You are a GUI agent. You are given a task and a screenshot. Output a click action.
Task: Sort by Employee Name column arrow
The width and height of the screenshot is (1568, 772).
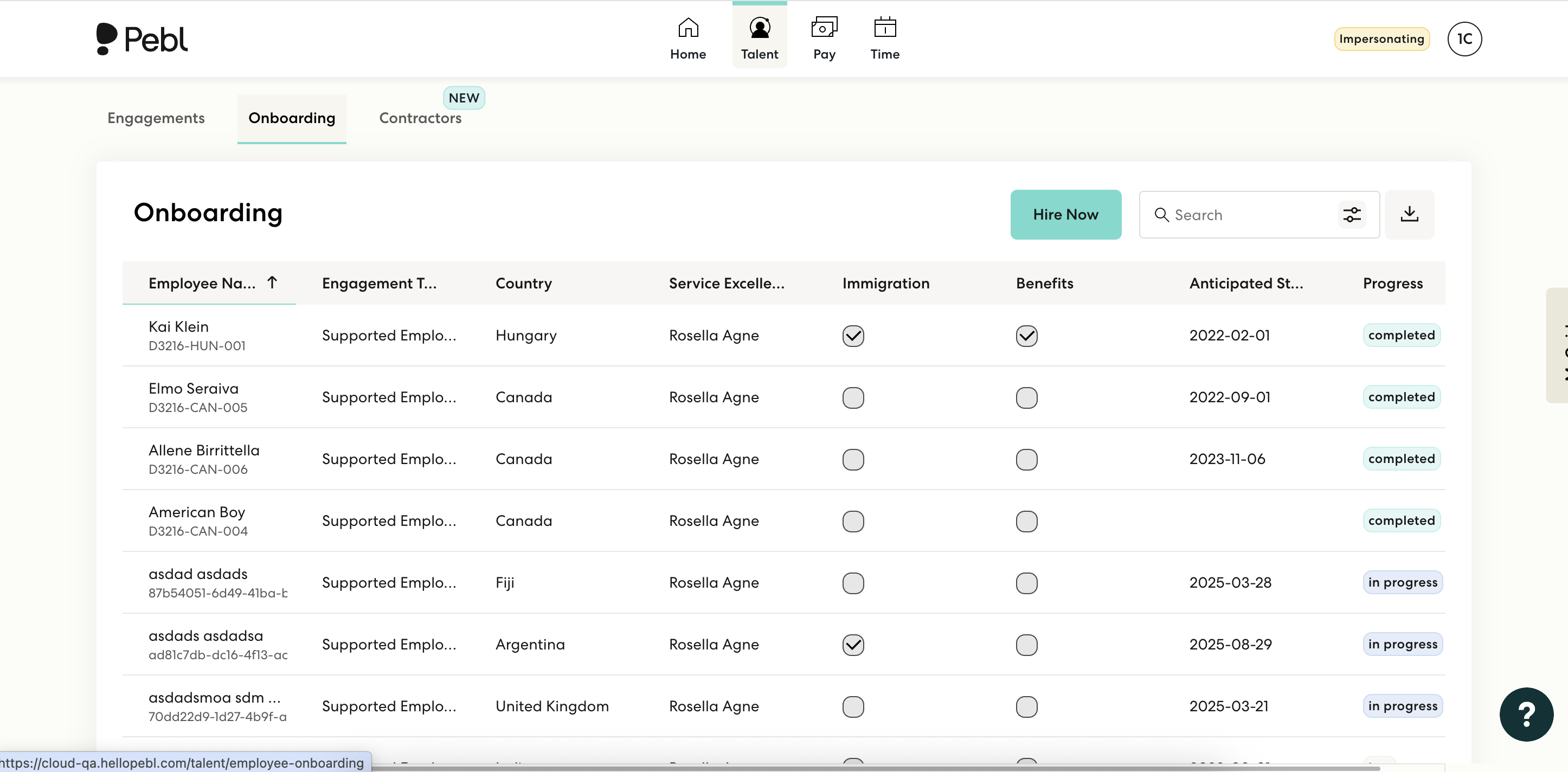coord(272,282)
